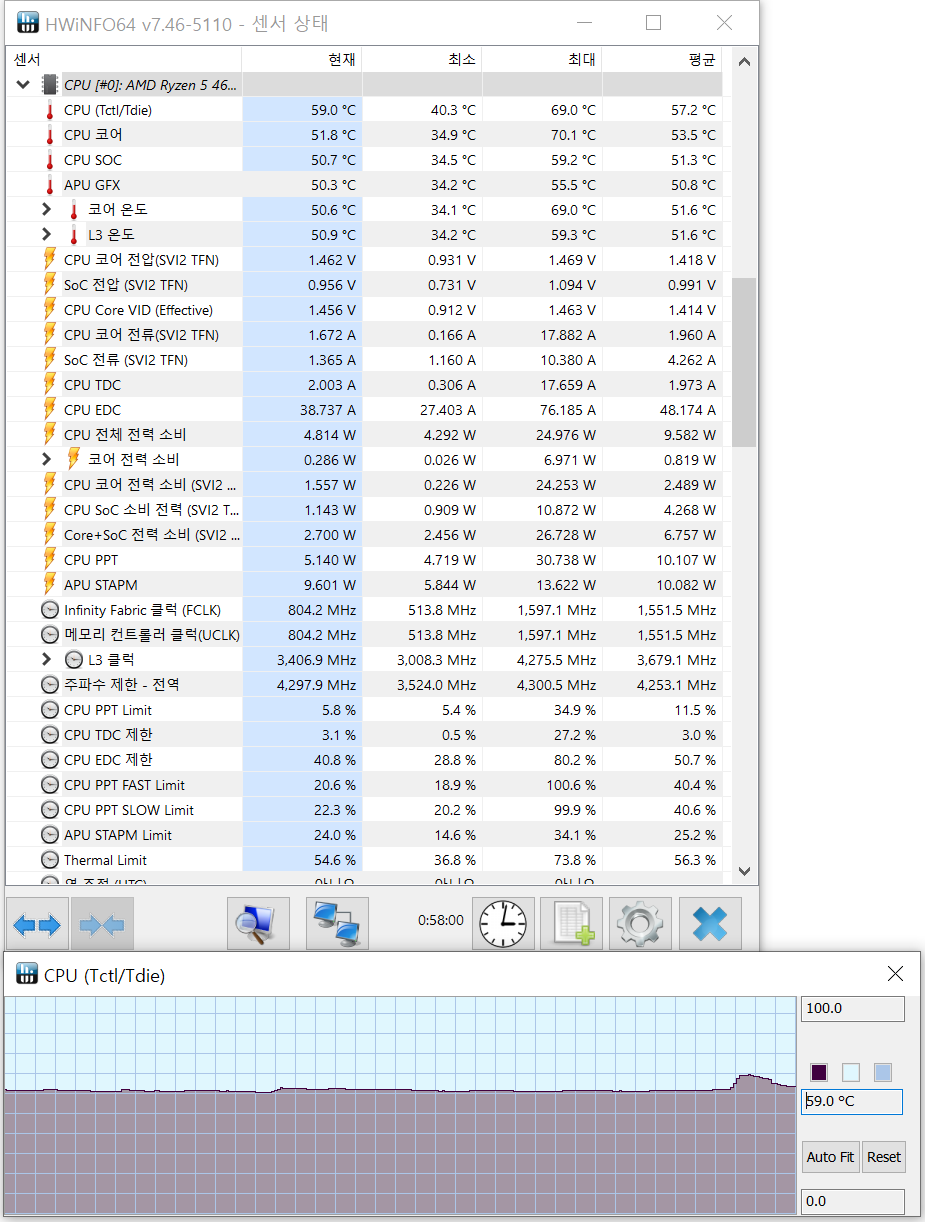
Task: Pick the pale blue graph color swatch
Action: (x=851, y=1072)
